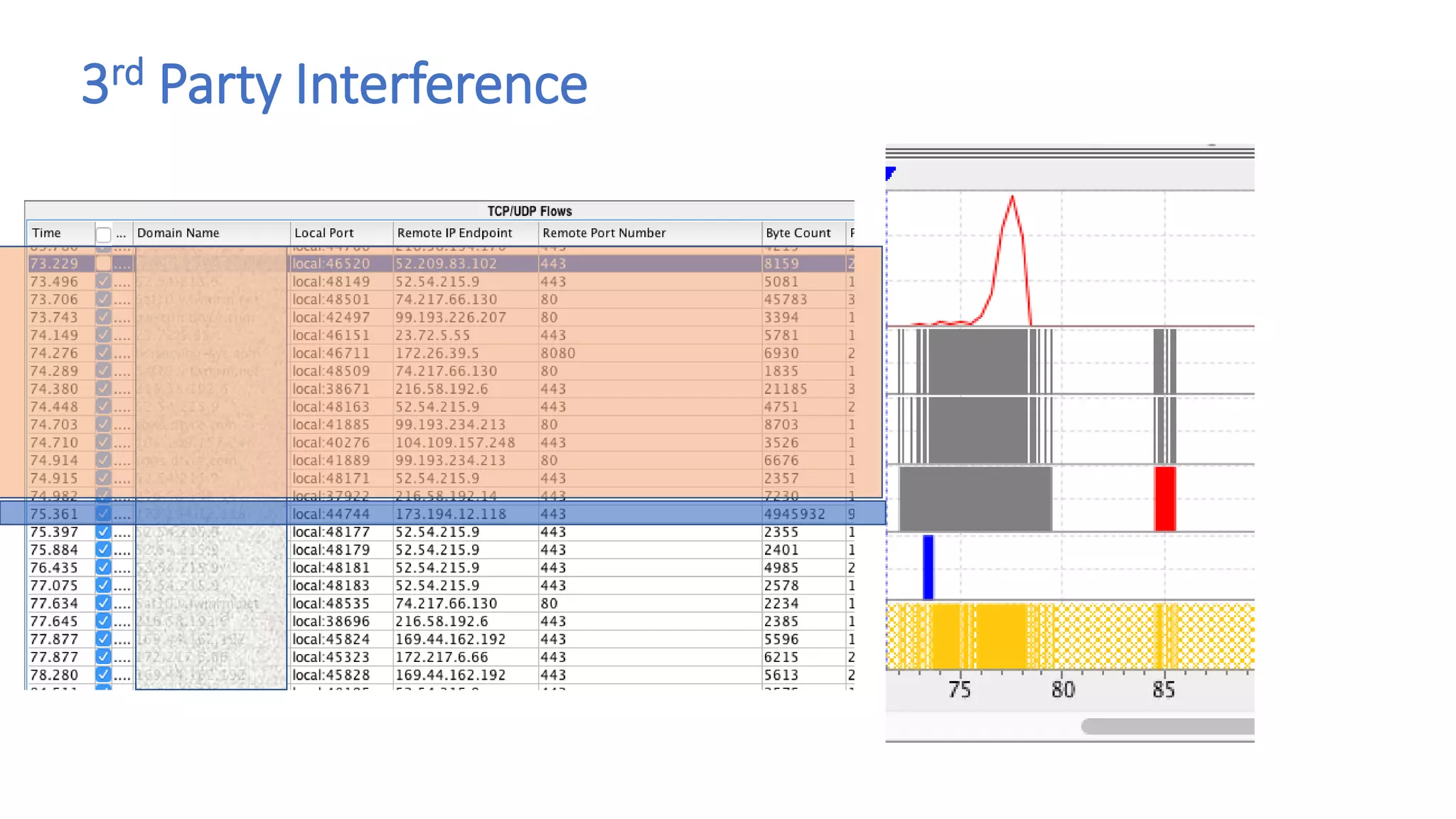Uncheck the checkbox for flow 77.634

pyautogui.click(x=103, y=603)
